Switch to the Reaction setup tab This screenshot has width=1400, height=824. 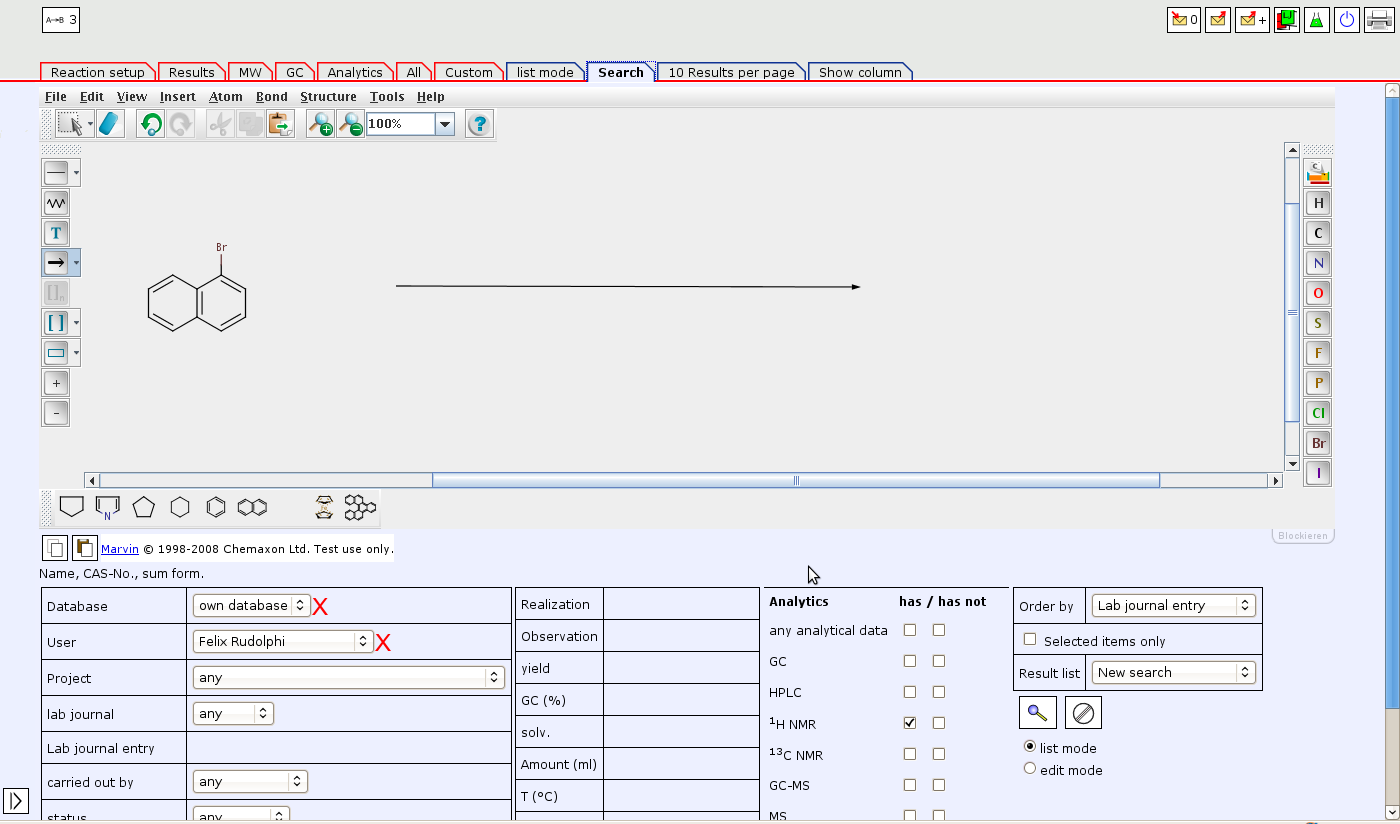pos(98,72)
